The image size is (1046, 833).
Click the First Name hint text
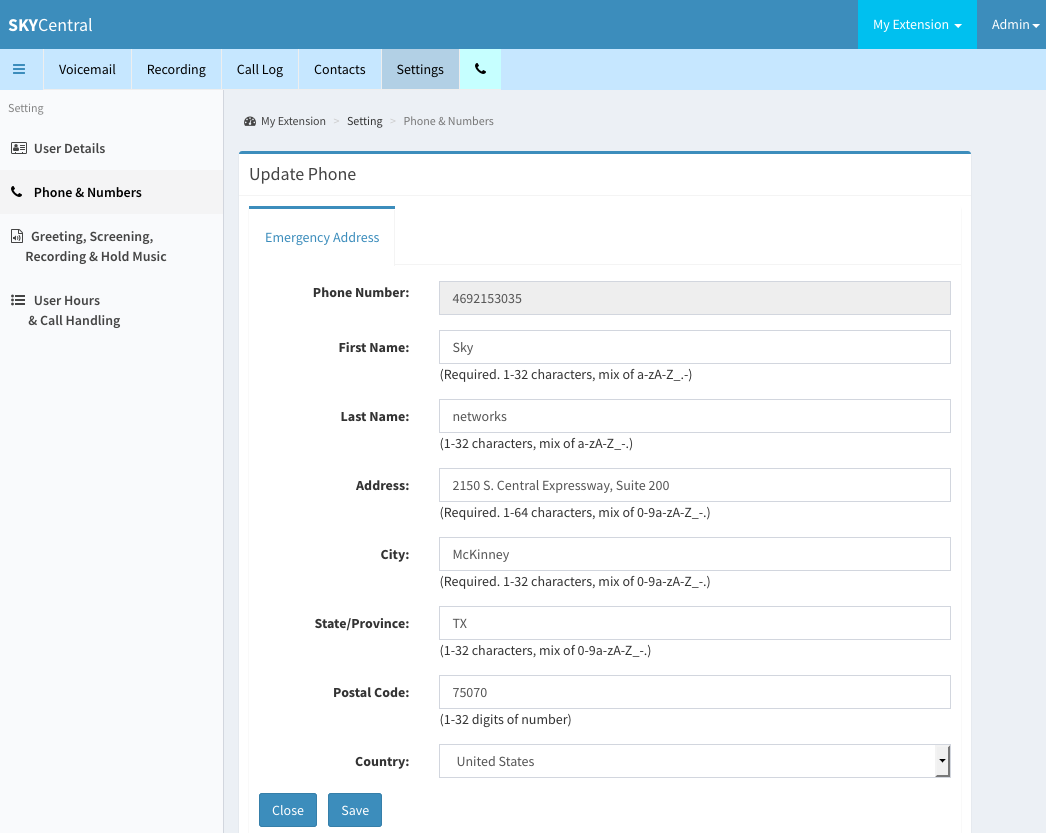pos(566,375)
